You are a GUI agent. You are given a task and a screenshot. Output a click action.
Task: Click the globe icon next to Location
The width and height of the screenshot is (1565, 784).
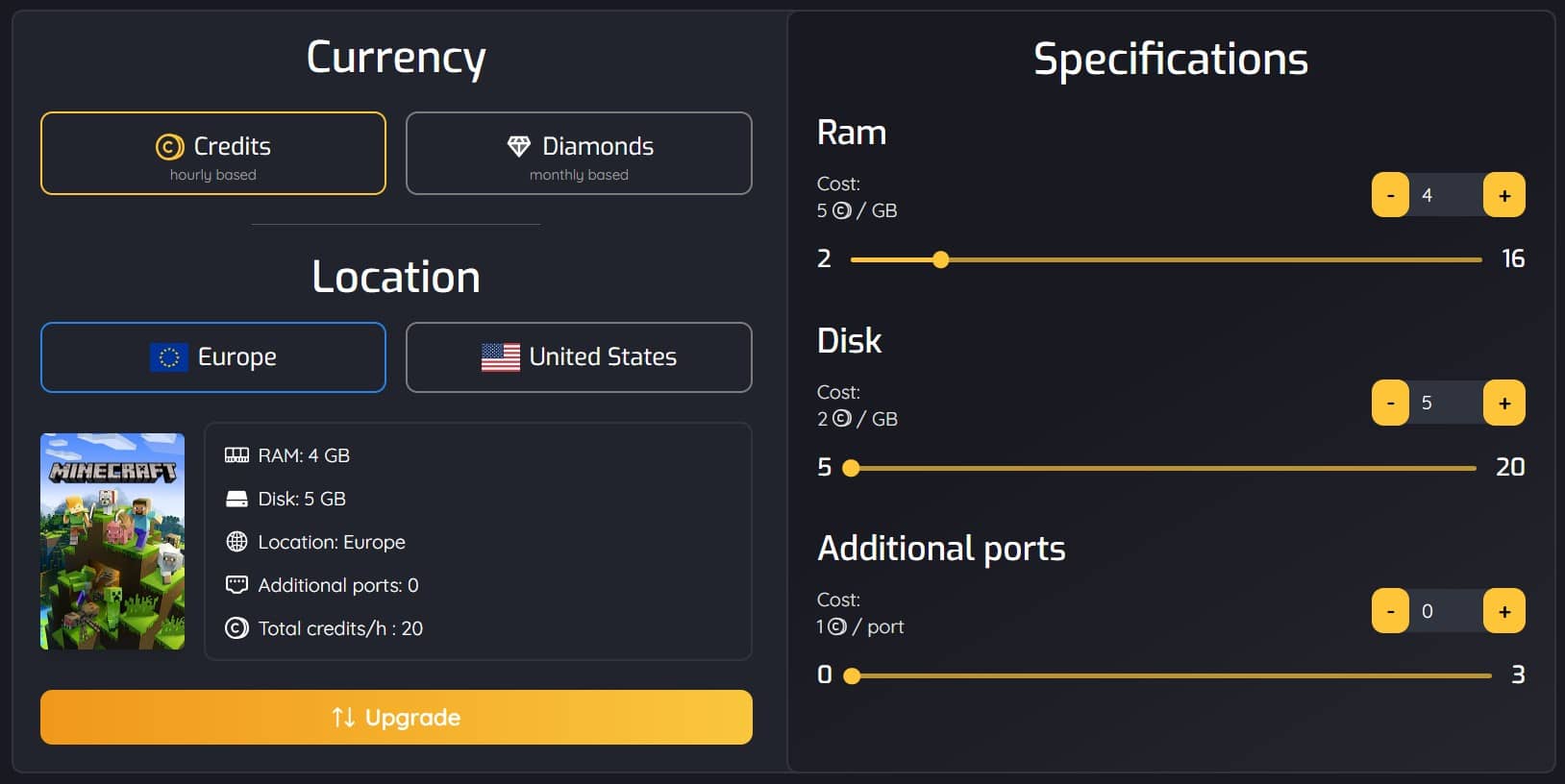pos(236,541)
